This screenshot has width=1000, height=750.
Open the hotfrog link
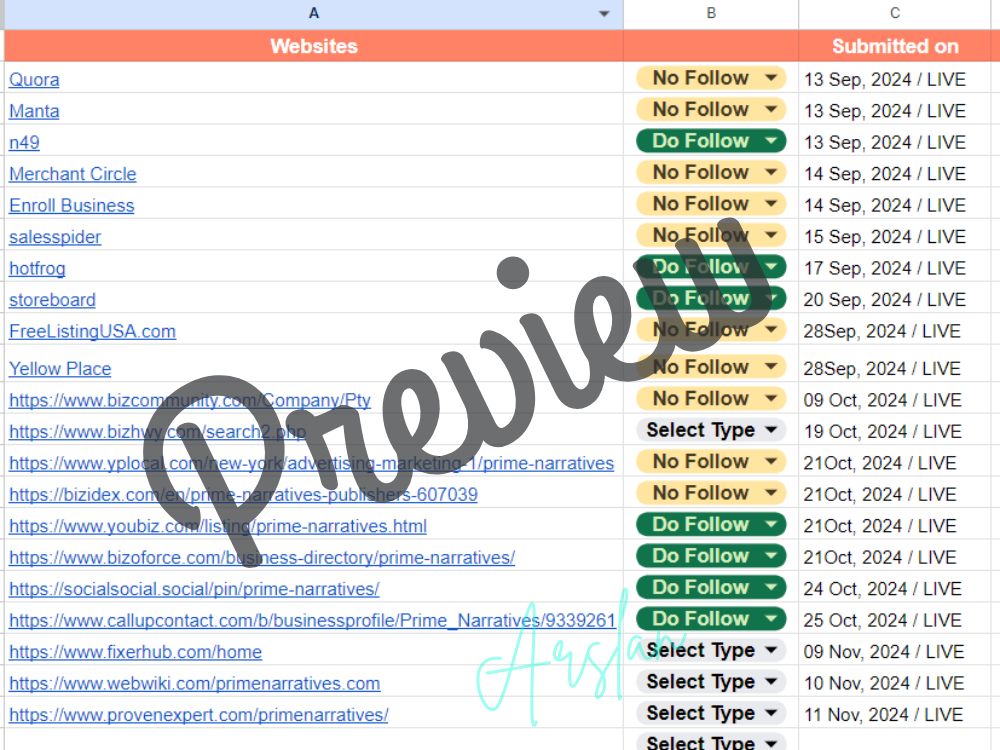pyautogui.click(x=37, y=268)
